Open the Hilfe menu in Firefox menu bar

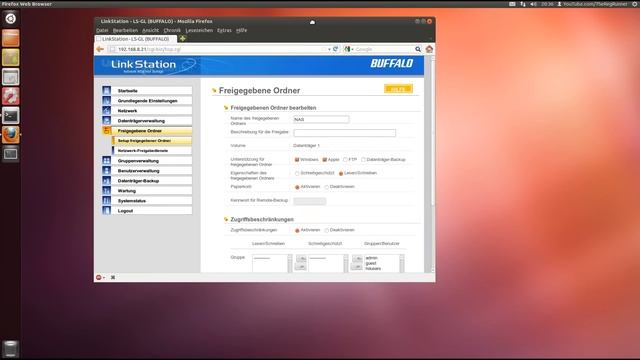click(241, 30)
